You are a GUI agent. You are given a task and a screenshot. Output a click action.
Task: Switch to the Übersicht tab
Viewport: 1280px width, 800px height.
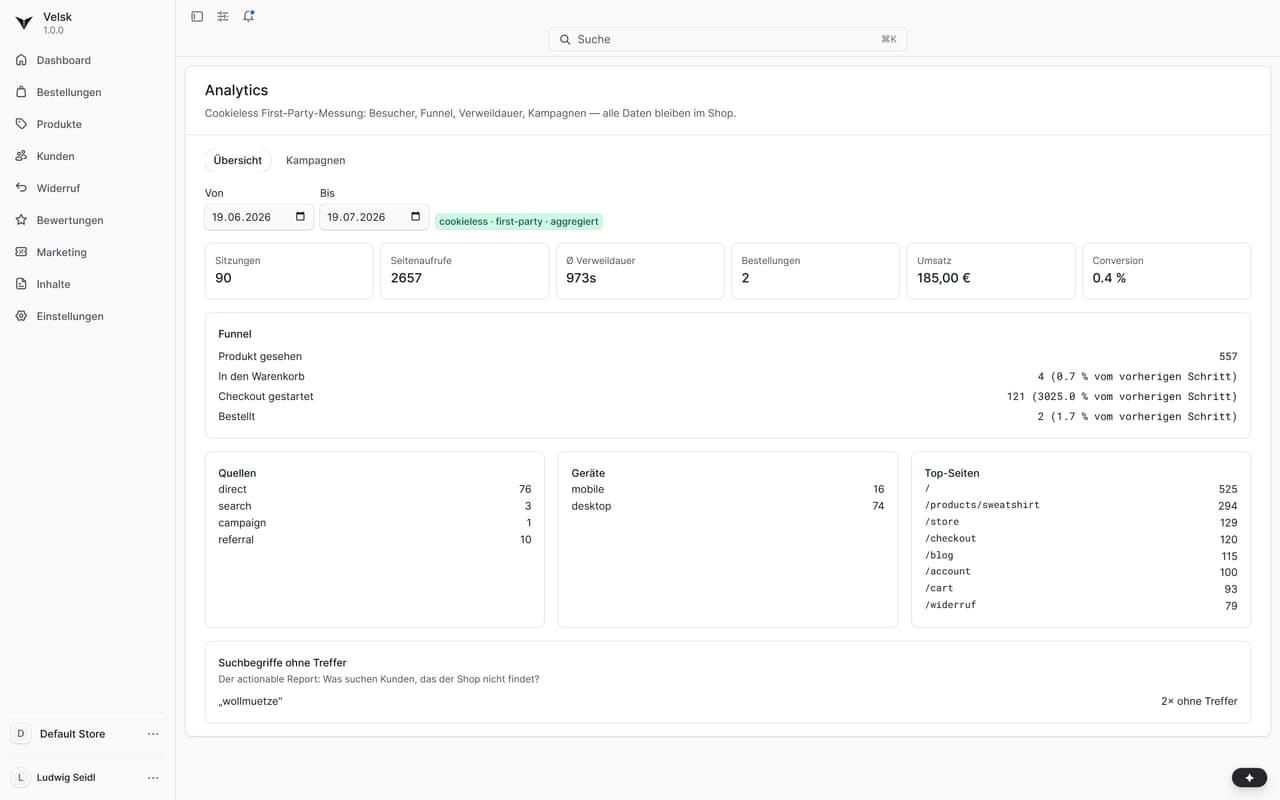click(x=238, y=160)
